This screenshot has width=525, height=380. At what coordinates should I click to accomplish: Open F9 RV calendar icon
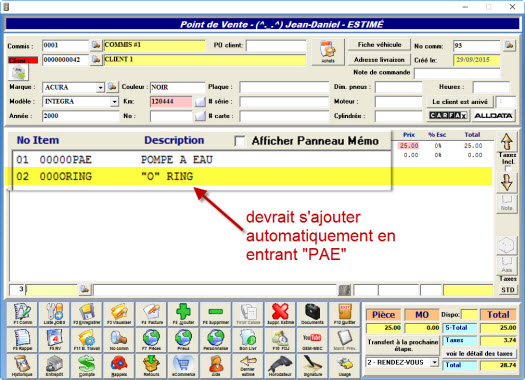55,340
